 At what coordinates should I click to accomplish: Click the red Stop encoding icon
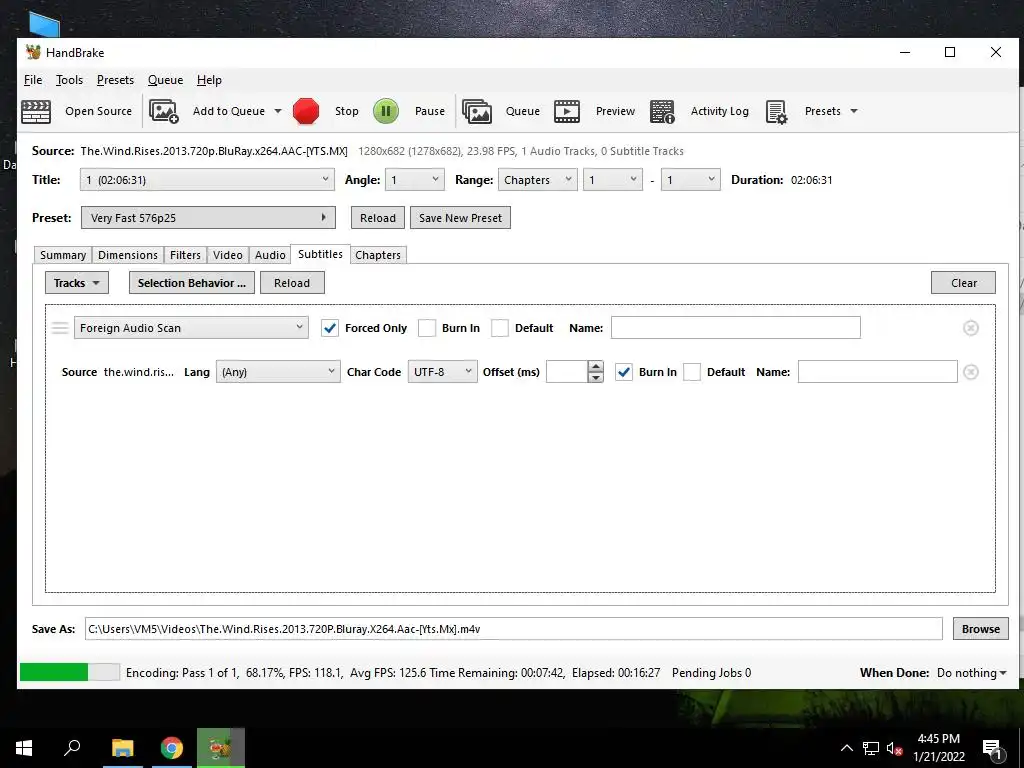coord(306,111)
